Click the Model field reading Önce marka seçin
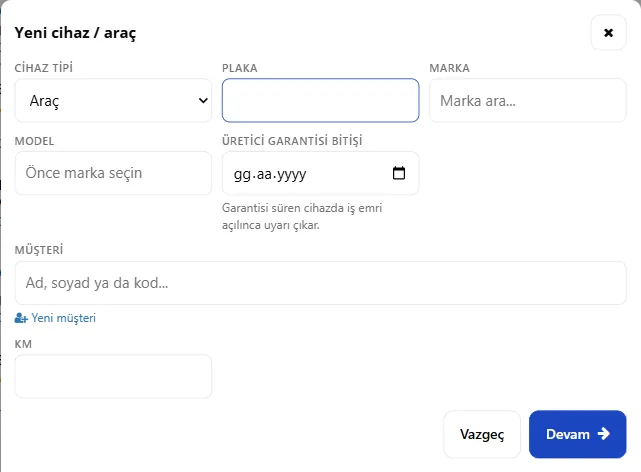 (113, 173)
